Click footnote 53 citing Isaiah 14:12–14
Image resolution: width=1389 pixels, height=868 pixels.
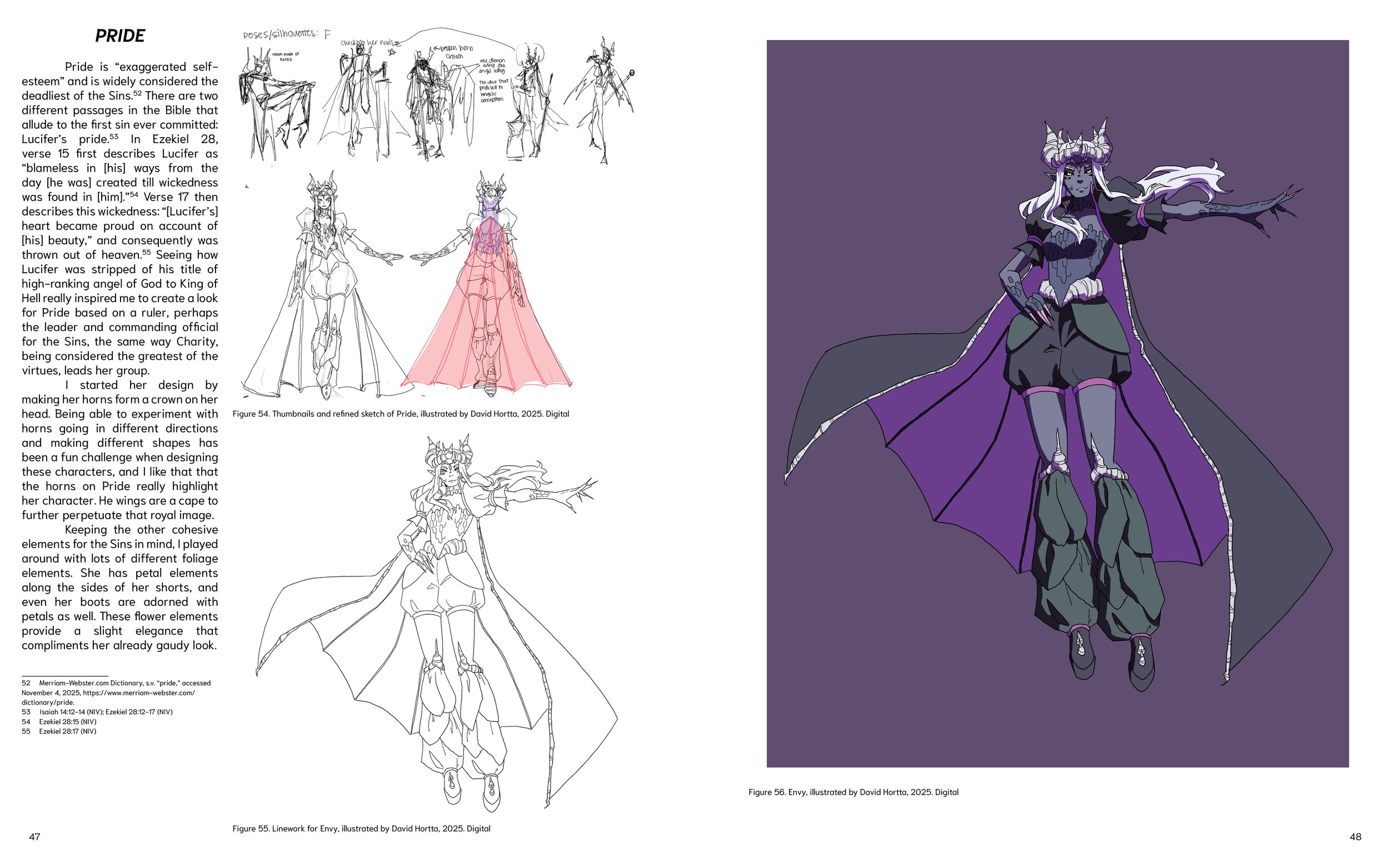click(105, 712)
